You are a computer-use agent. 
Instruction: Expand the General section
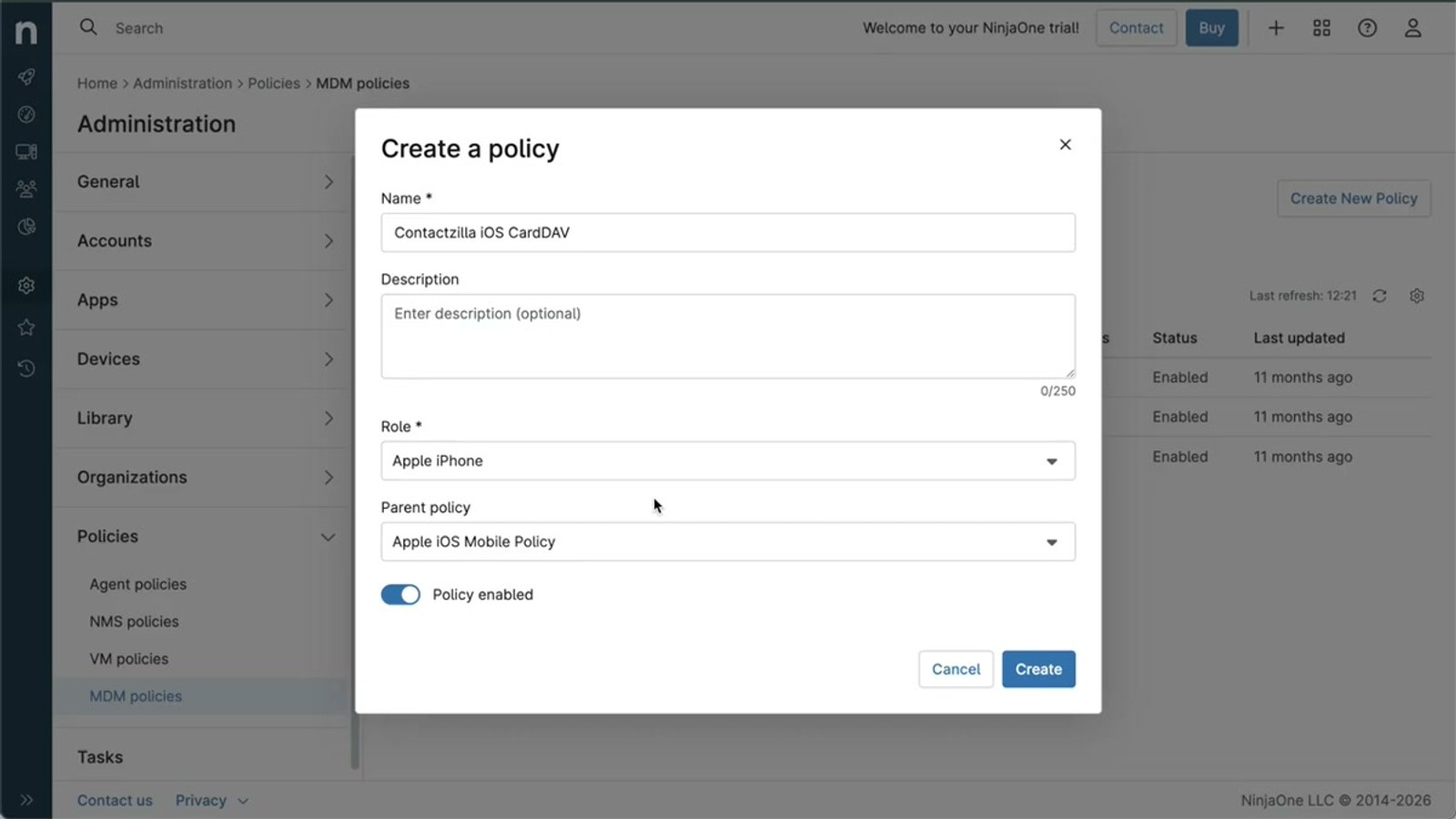tap(206, 182)
